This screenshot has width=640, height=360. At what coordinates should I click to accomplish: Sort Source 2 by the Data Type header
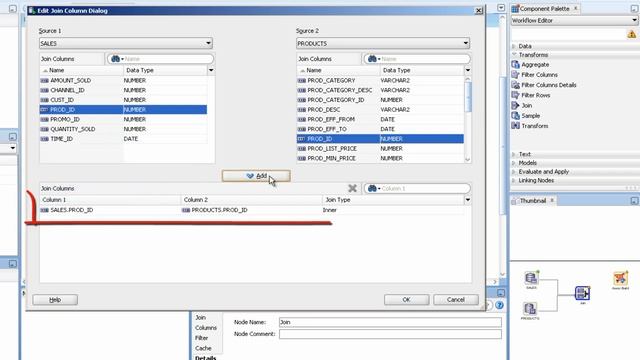[x=421, y=70]
